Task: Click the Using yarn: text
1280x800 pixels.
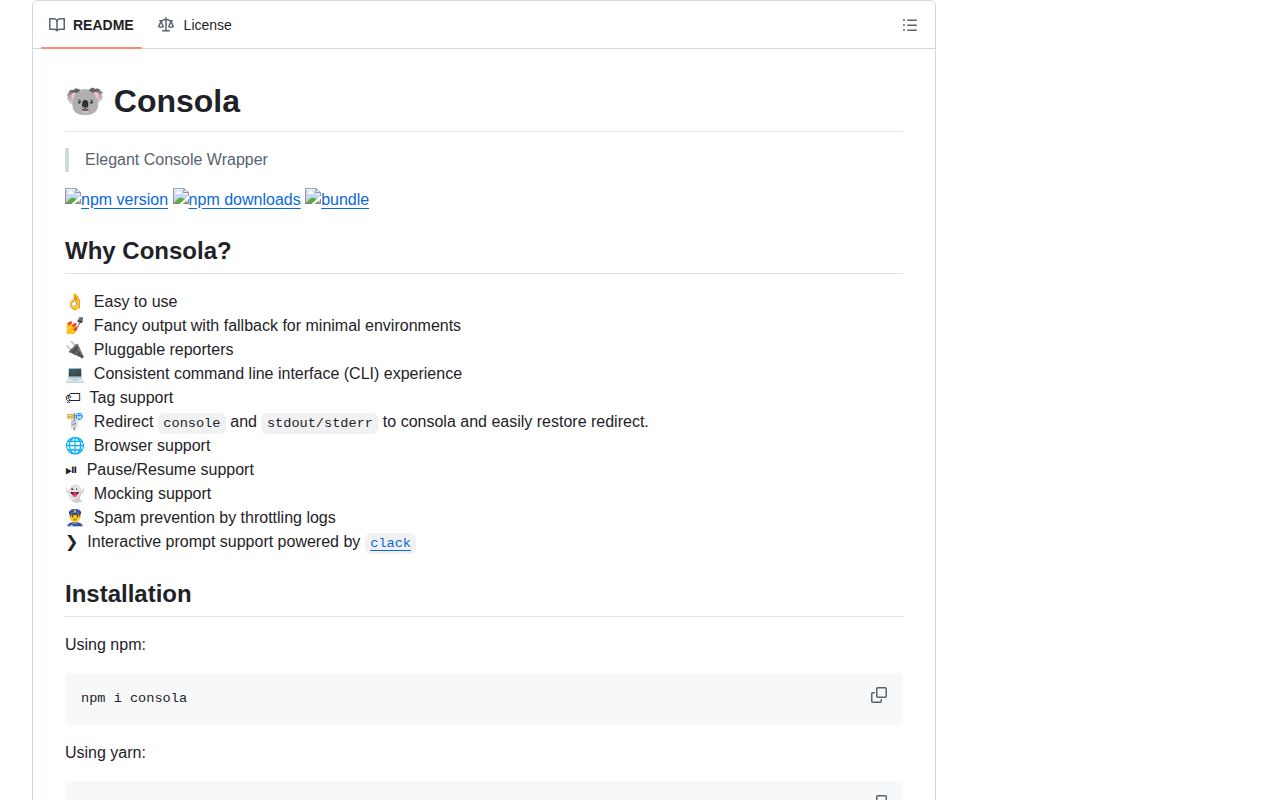Action: pos(105,752)
